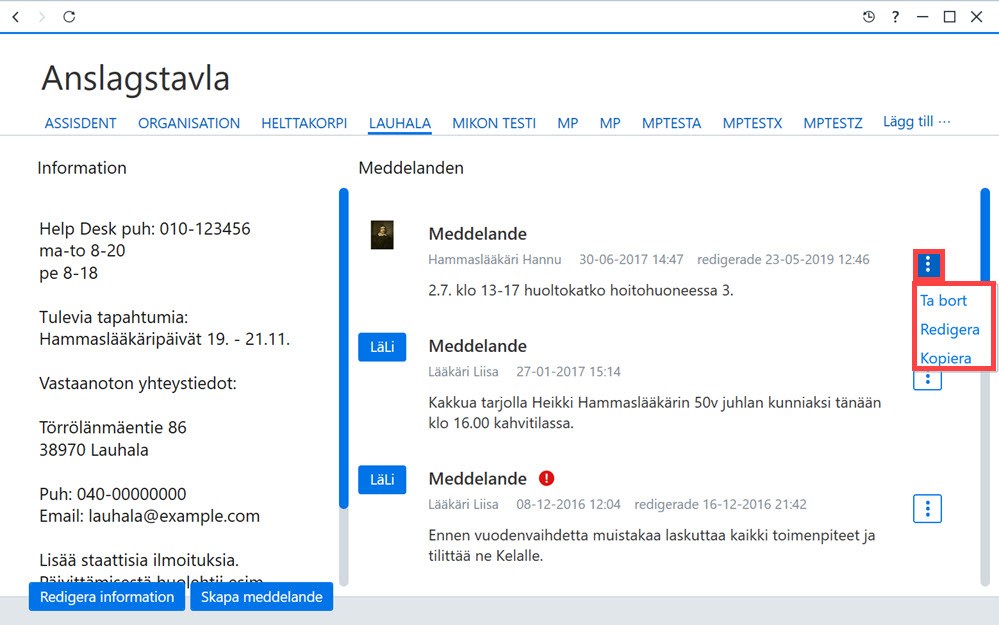Open the ASSISDENT tab
This screenshot has width=999, height=625.
point(80,123)
